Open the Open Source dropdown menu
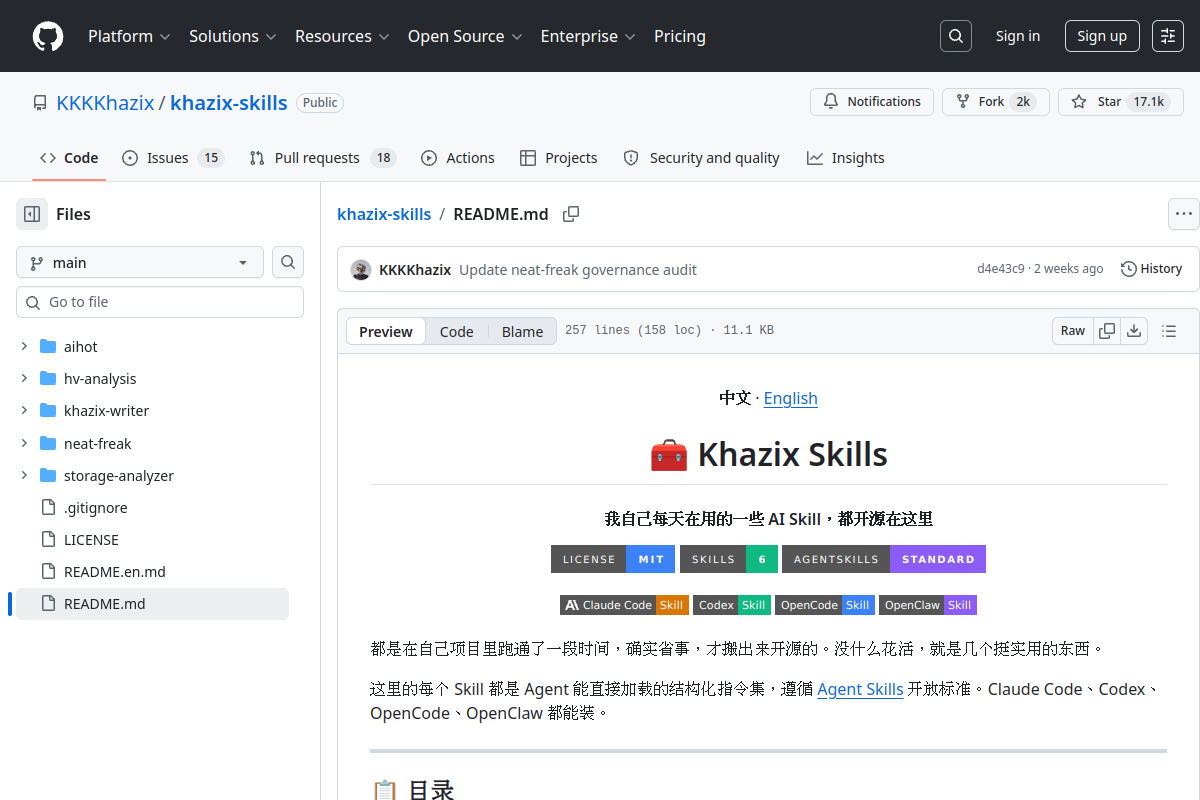This screenshot has width=1200, height=800. pyautogui.click(x=465, y=36)
